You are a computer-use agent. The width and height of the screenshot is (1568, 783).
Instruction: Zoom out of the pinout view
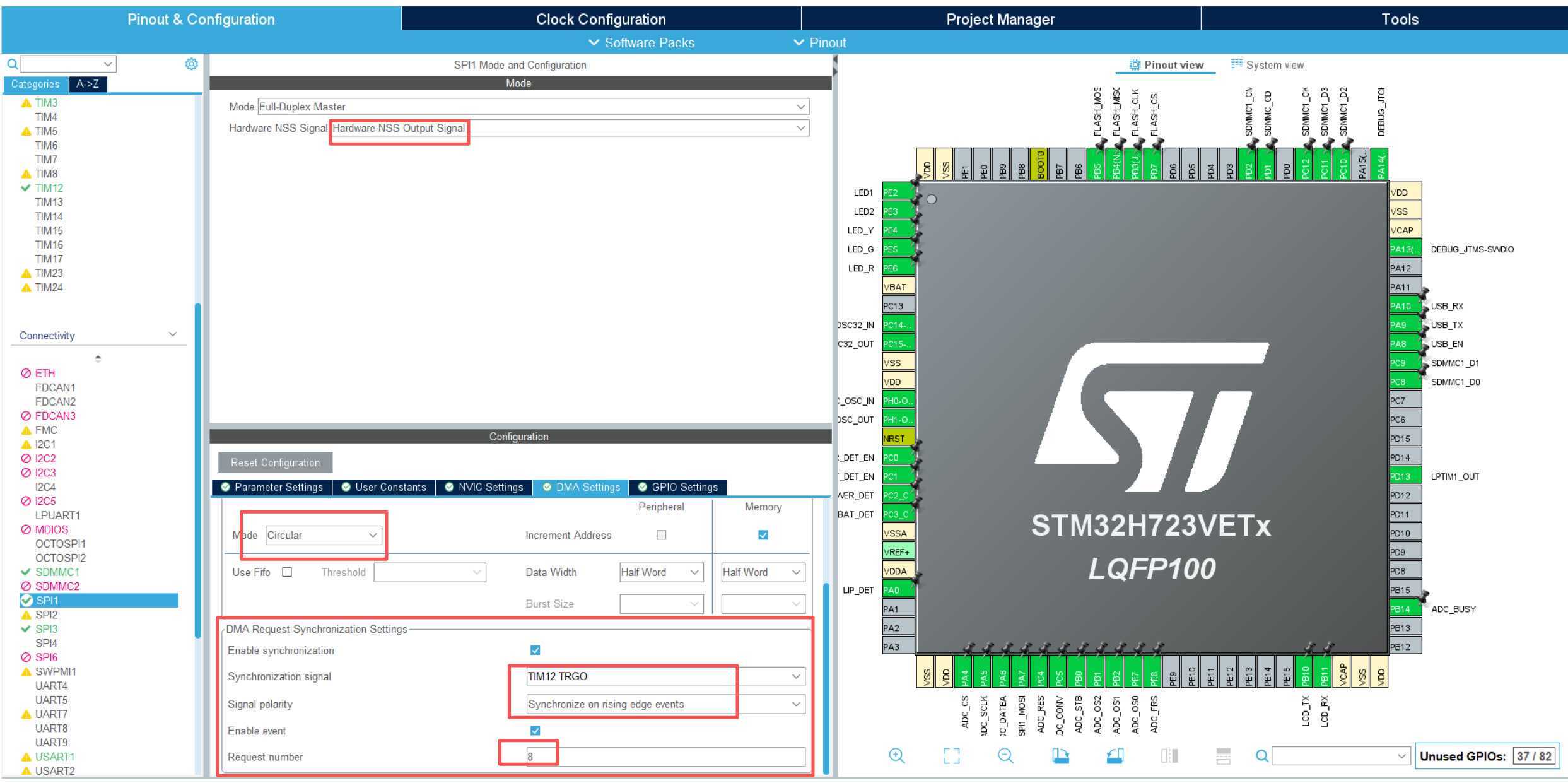(1005, 755)
